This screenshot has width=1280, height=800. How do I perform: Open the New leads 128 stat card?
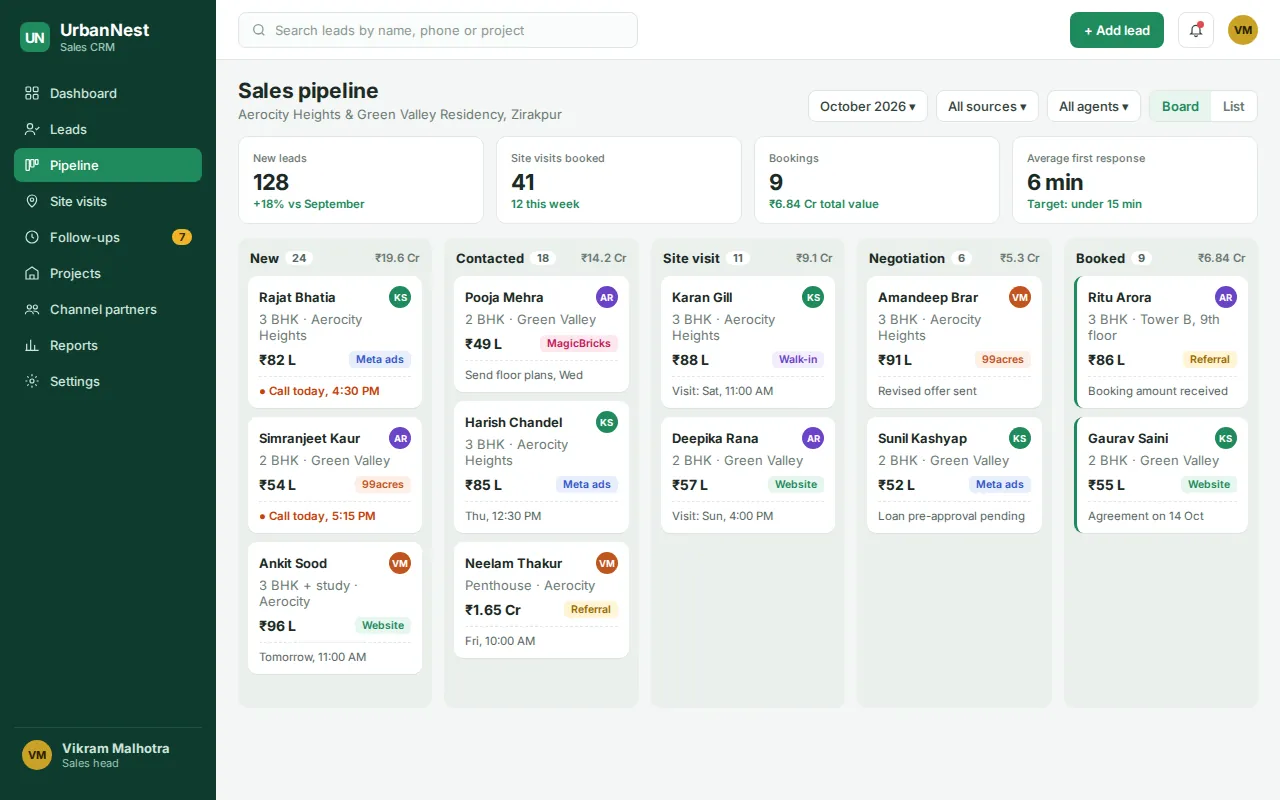(361, 180)
